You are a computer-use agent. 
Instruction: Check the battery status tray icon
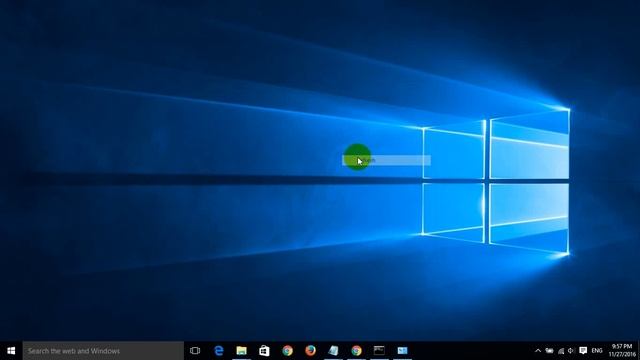coord(549,351)
